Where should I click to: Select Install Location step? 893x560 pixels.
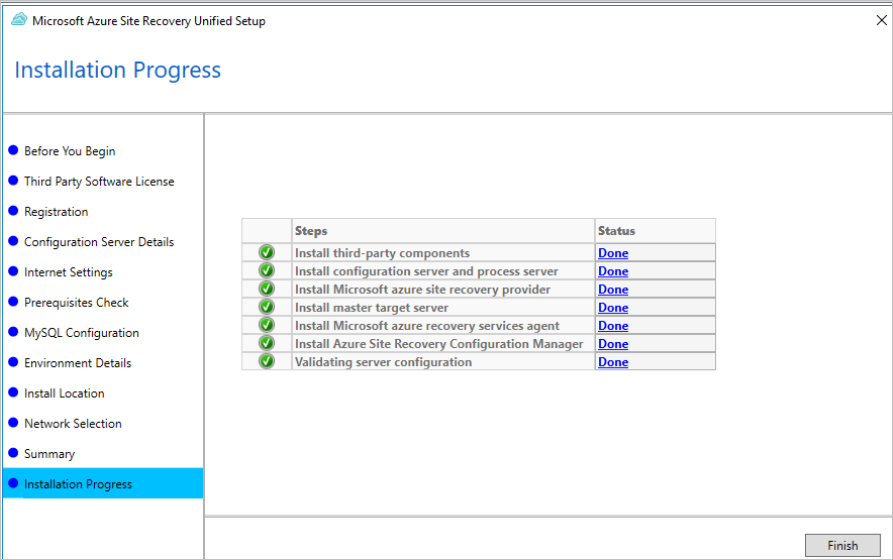tap(64, 393)
